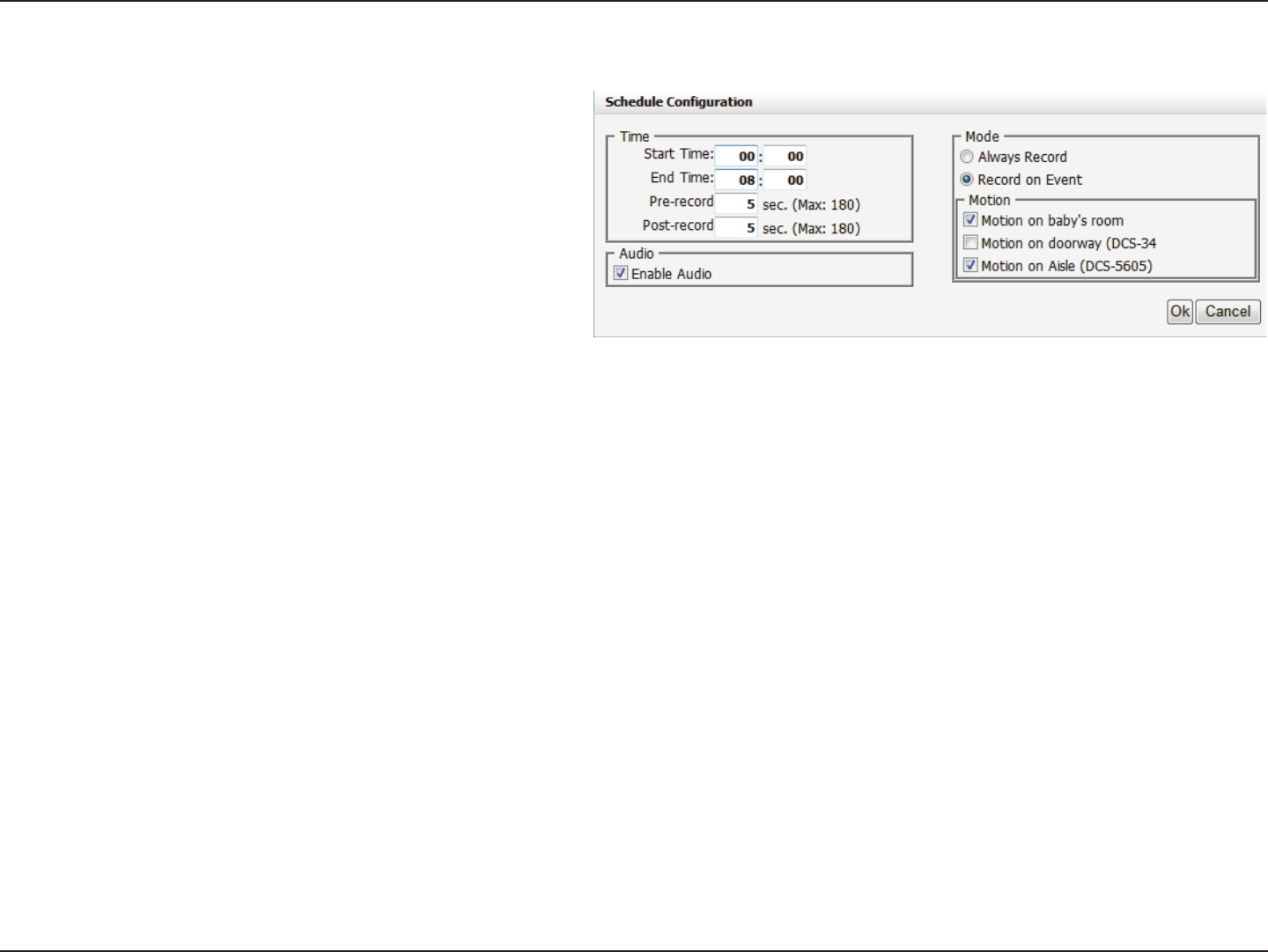Click the "End Time:" label
The height and width of the screenshot is (952, 1268).
click(x=682, y=178)
